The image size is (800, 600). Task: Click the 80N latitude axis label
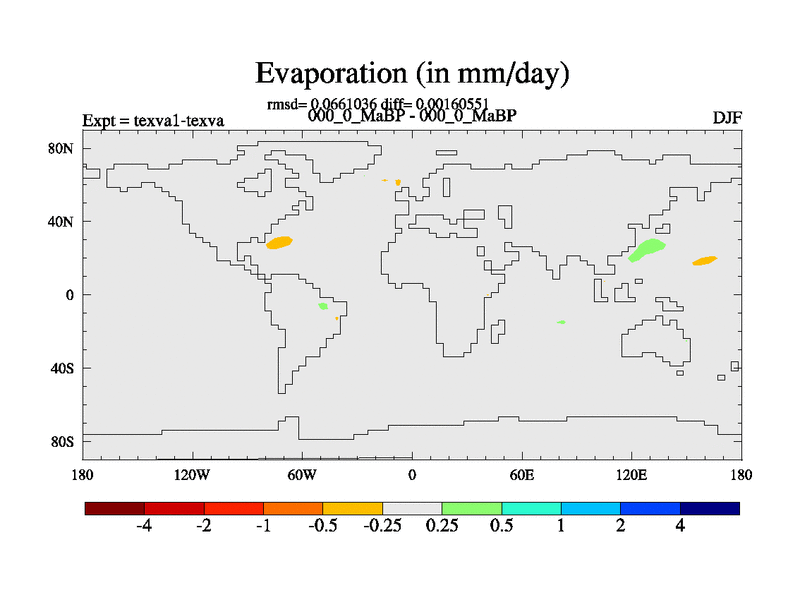(62, 148)
